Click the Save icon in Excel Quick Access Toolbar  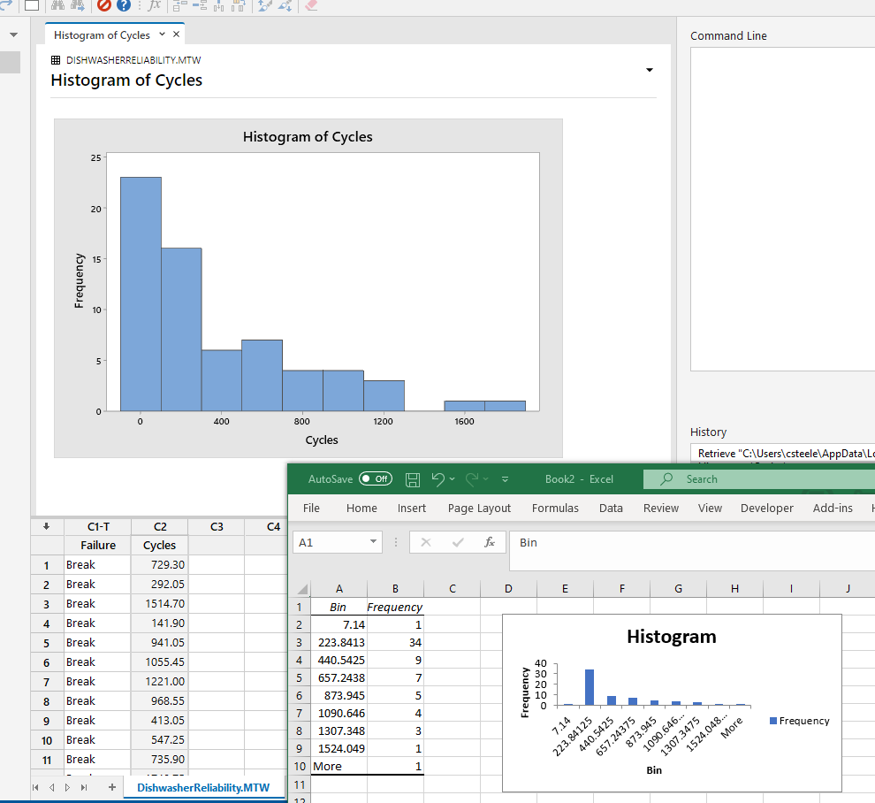413,479
